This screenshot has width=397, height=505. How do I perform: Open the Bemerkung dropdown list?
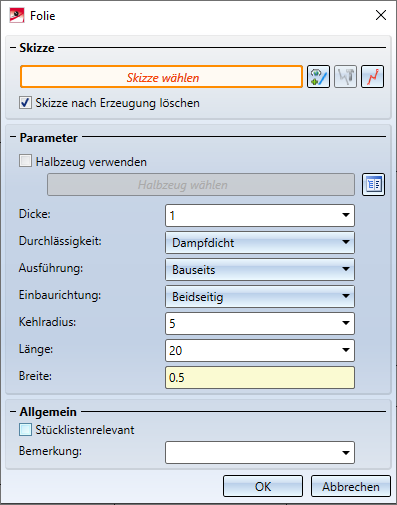point(346,453)
